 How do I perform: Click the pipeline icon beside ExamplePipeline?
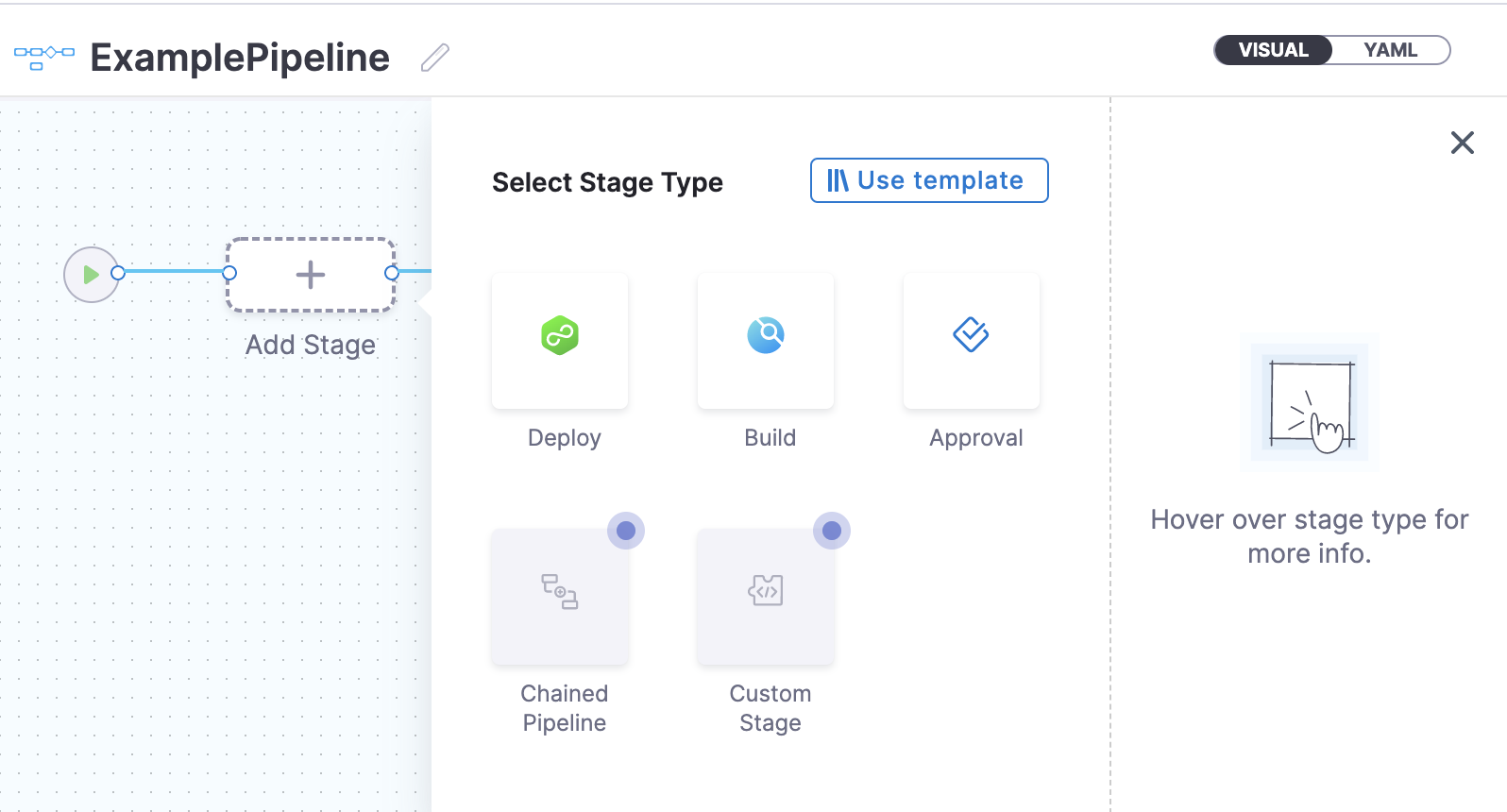tap(44, 58)
